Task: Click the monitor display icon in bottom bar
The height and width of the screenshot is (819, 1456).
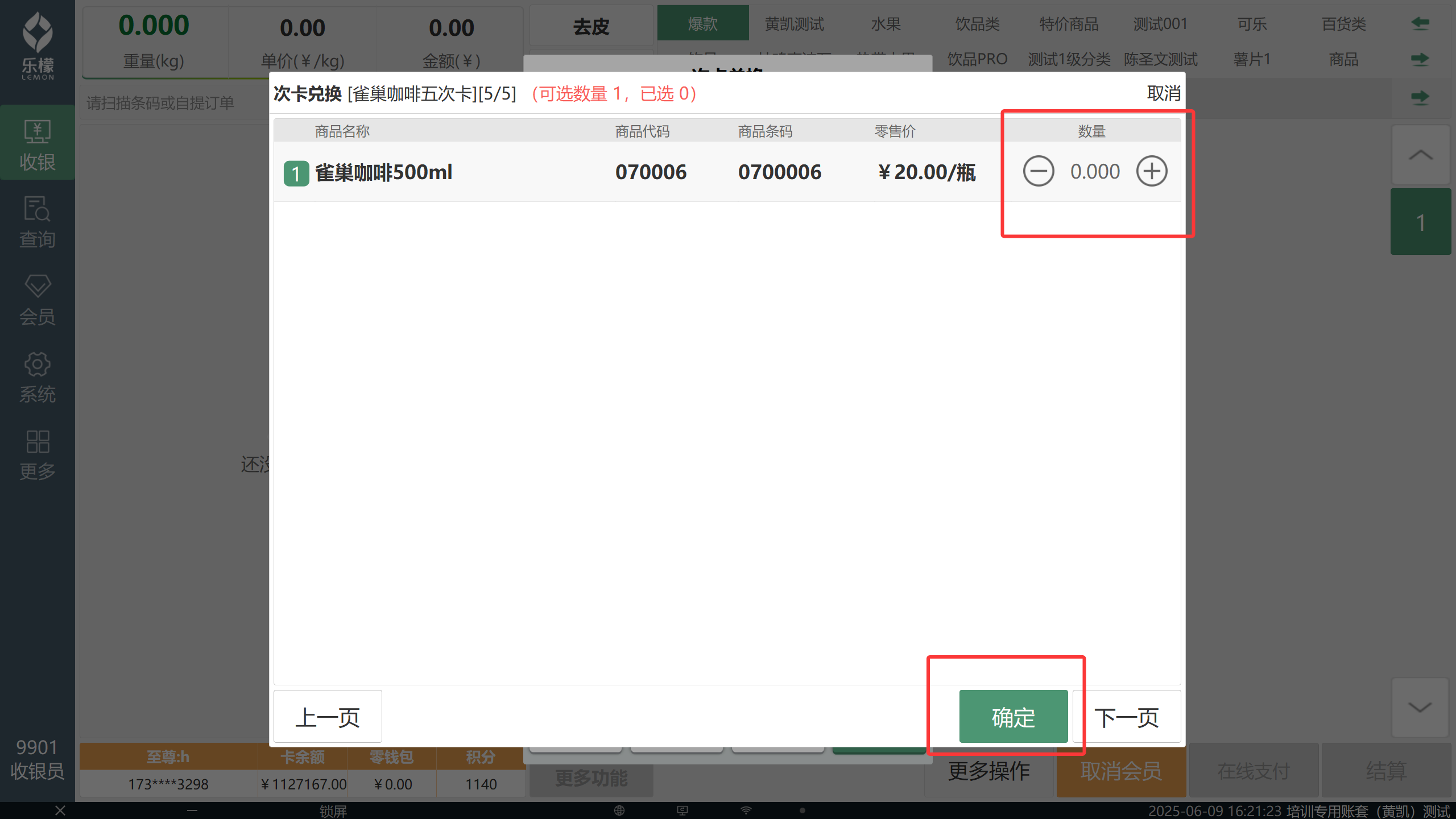Action: tap(682, 810)
